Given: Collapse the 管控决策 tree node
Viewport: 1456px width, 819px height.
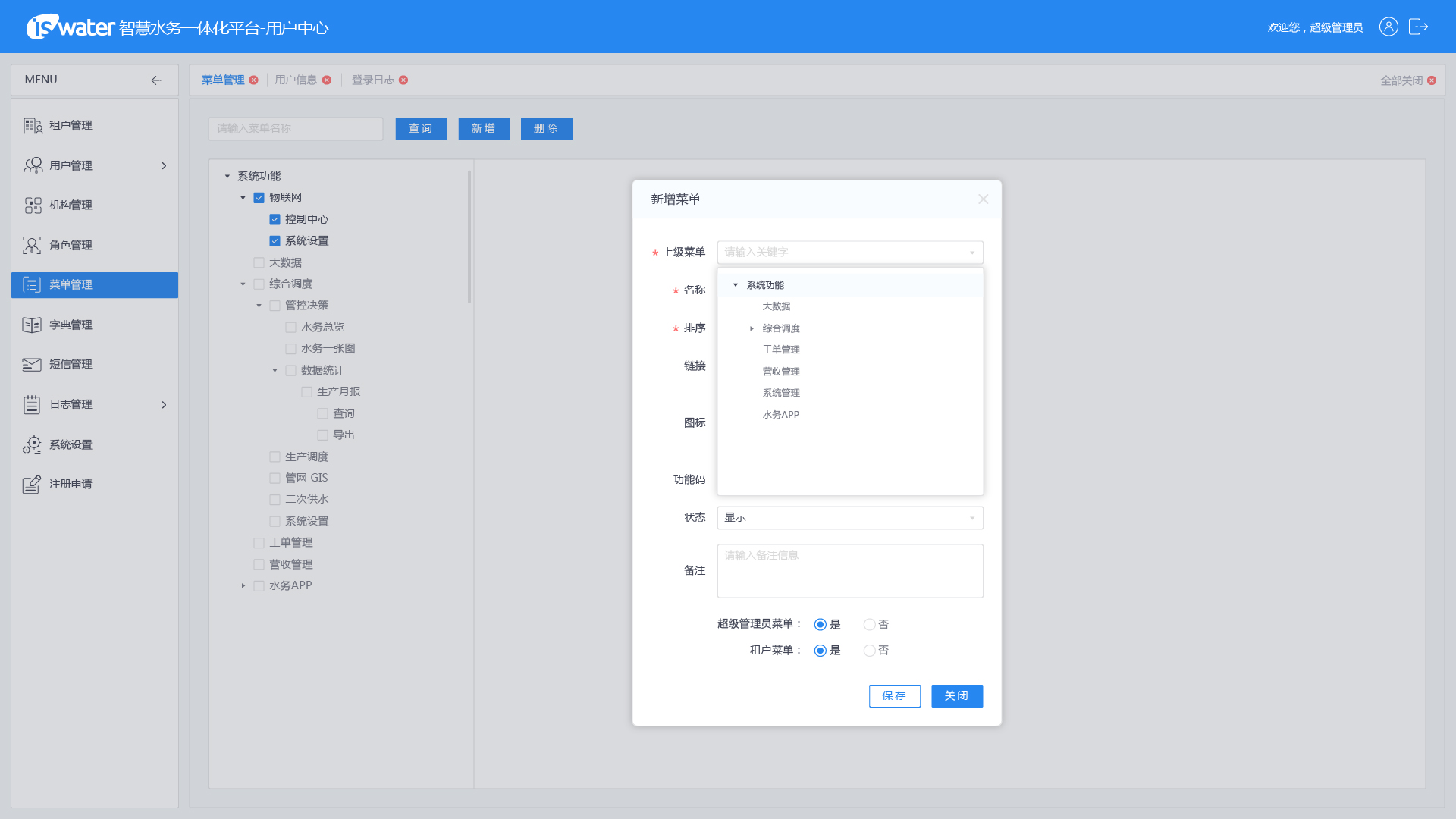Looking at the screenshot, I should tap(259, 306).
